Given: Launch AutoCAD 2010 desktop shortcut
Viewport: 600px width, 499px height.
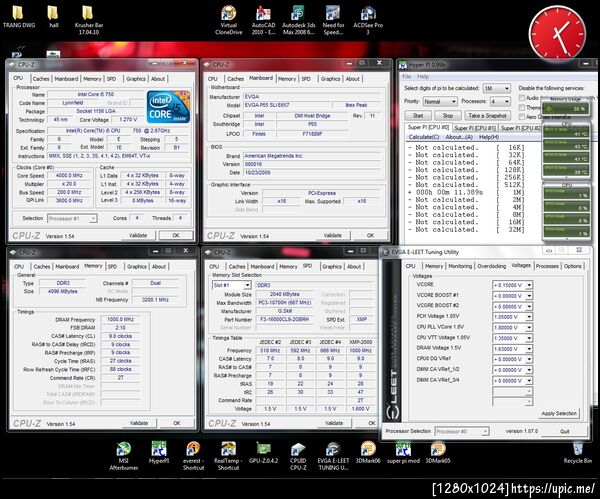Looking at the screenshot, I should (x=263, y=20).
